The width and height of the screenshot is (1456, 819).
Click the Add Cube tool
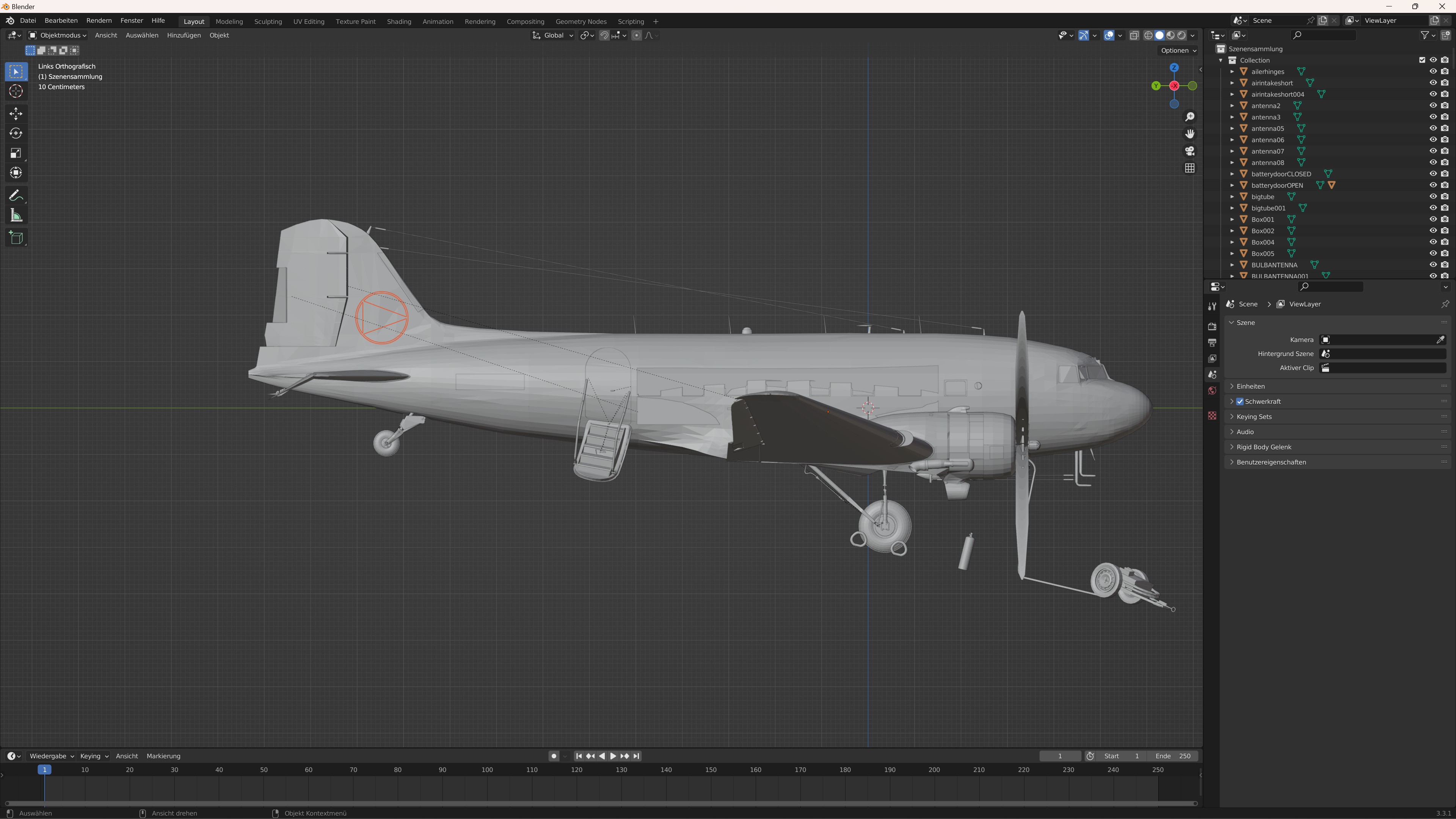(x=16, y=238)
